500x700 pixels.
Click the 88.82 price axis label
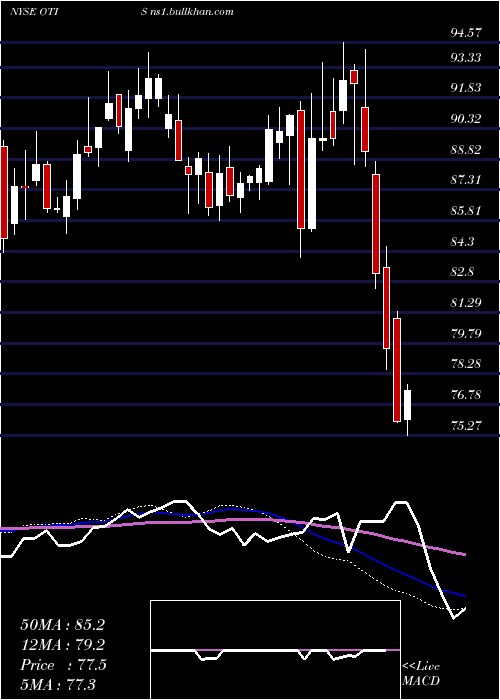pos(467,150)
